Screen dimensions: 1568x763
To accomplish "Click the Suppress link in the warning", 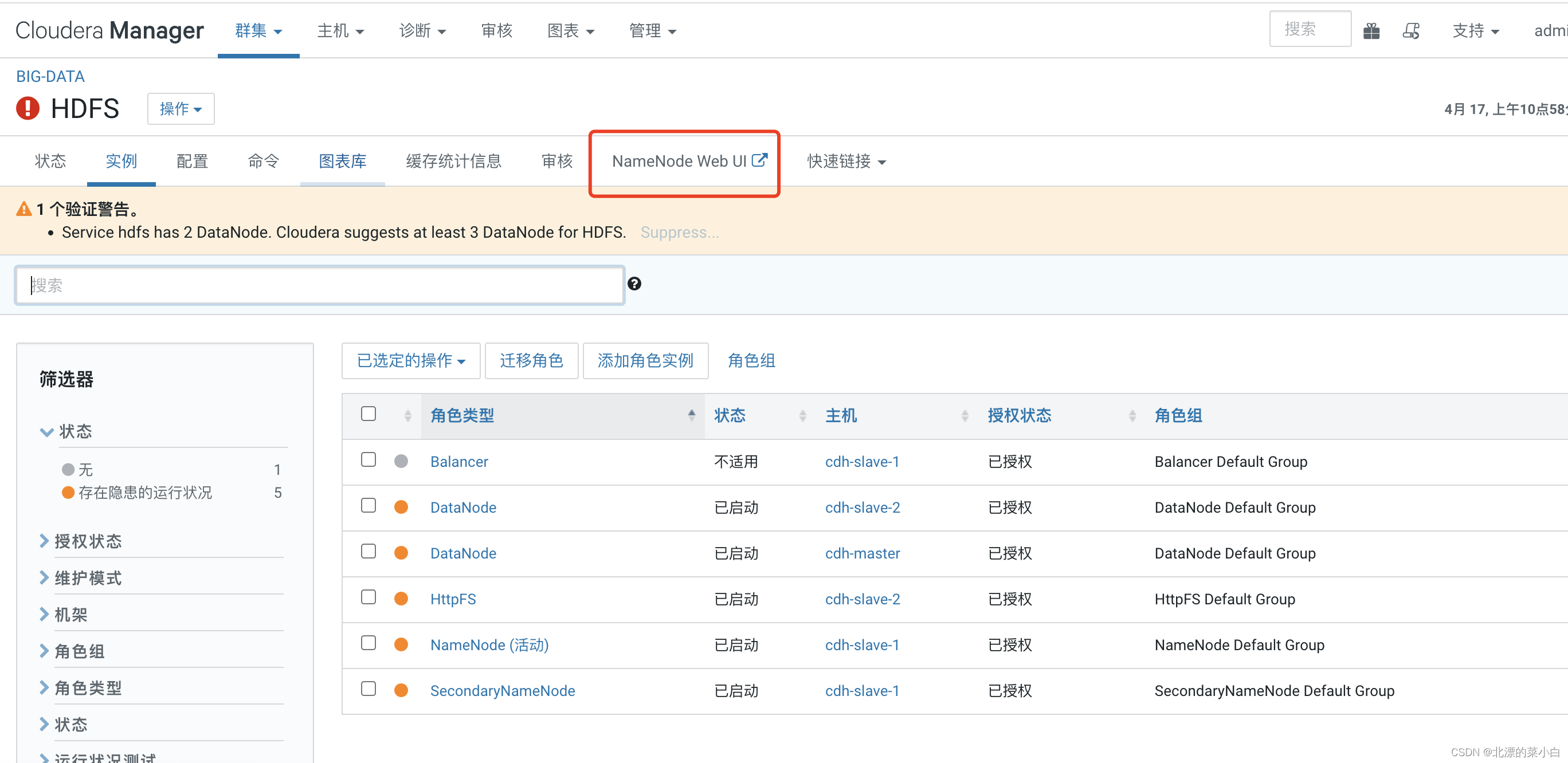I will pyautogui.click(x=679, y=233).
